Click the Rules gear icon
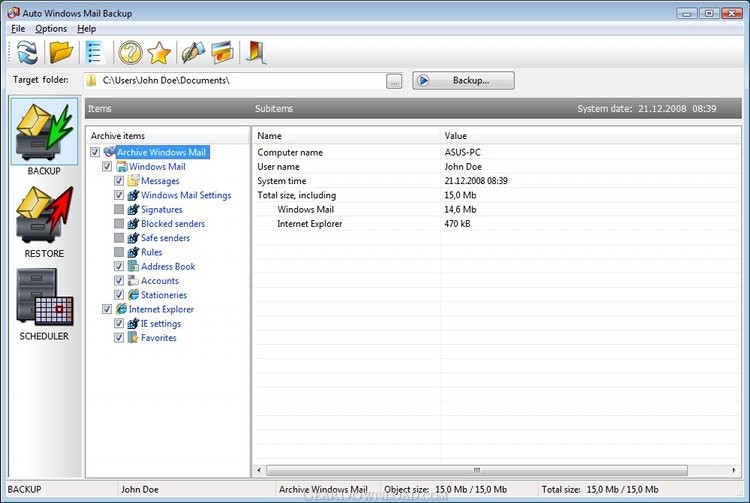The height and width of the screenshot is (503, 750). click(x=133, y=252)
